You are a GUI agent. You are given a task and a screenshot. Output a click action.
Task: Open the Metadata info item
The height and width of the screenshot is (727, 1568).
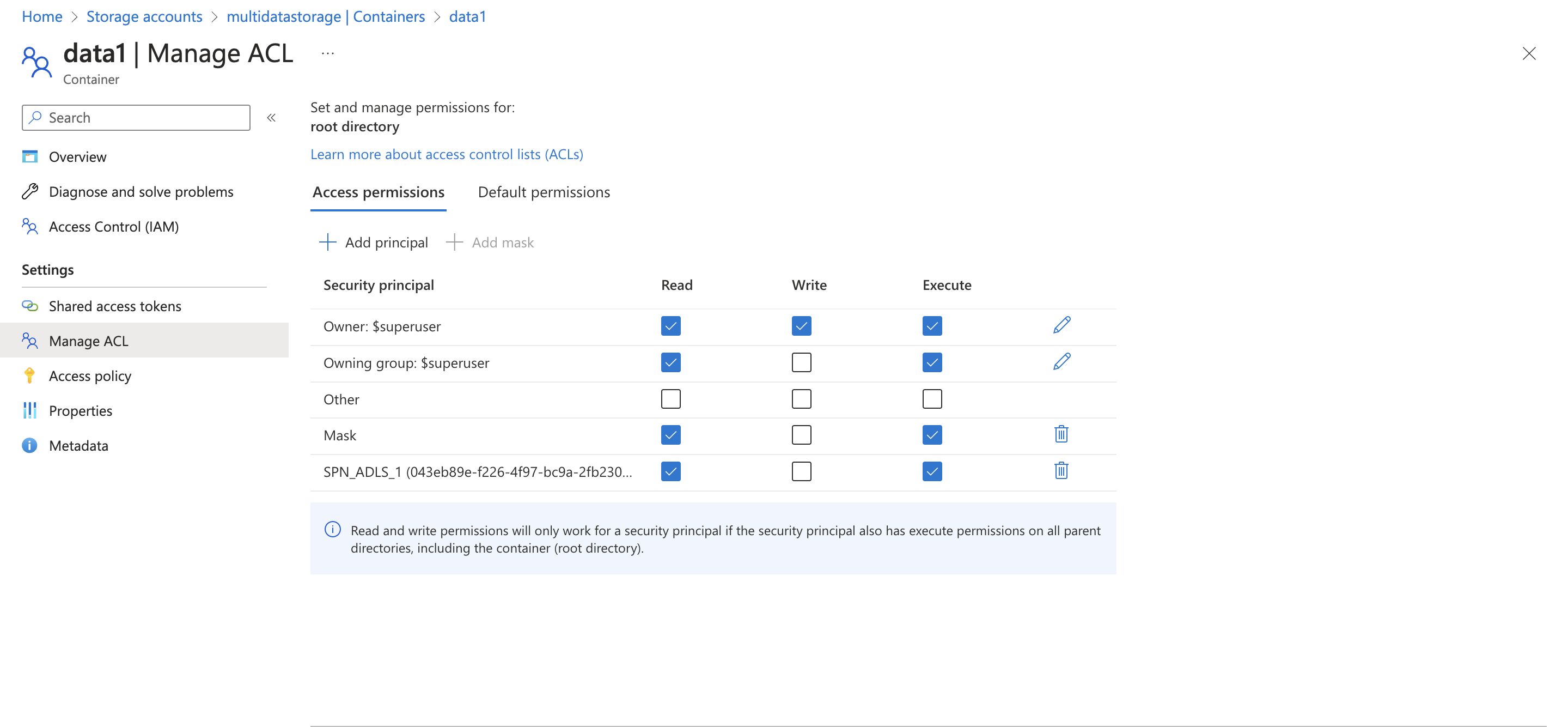[x=78, y=445]
